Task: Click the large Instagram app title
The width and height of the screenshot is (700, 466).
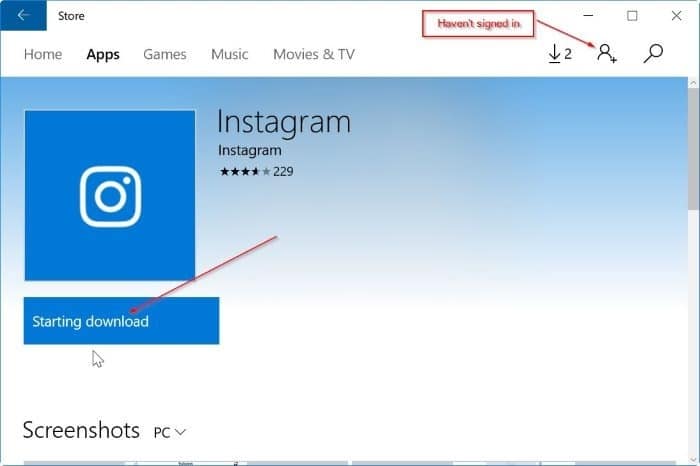Action: point(284,122)
